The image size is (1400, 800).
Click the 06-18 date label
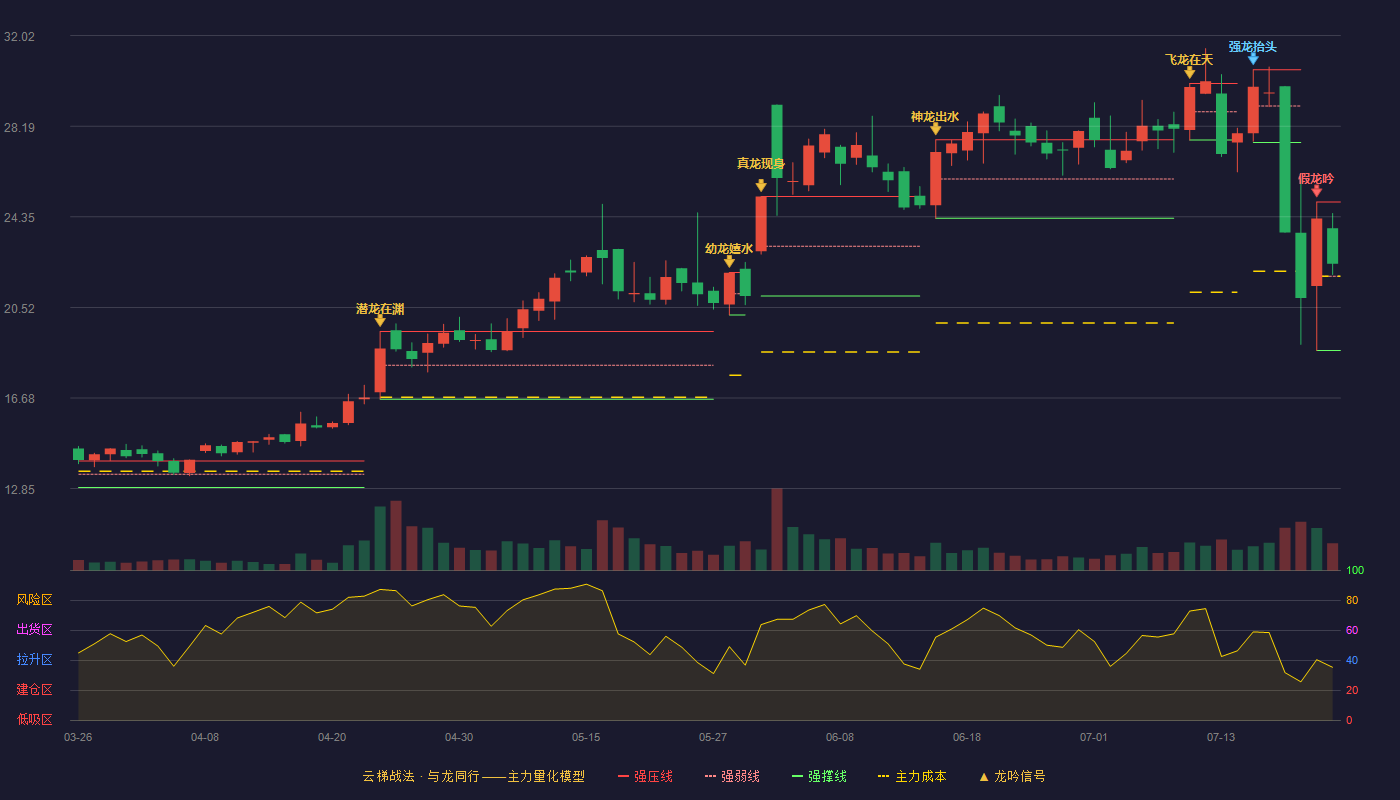pyautogui.click(x=967, y=737)
